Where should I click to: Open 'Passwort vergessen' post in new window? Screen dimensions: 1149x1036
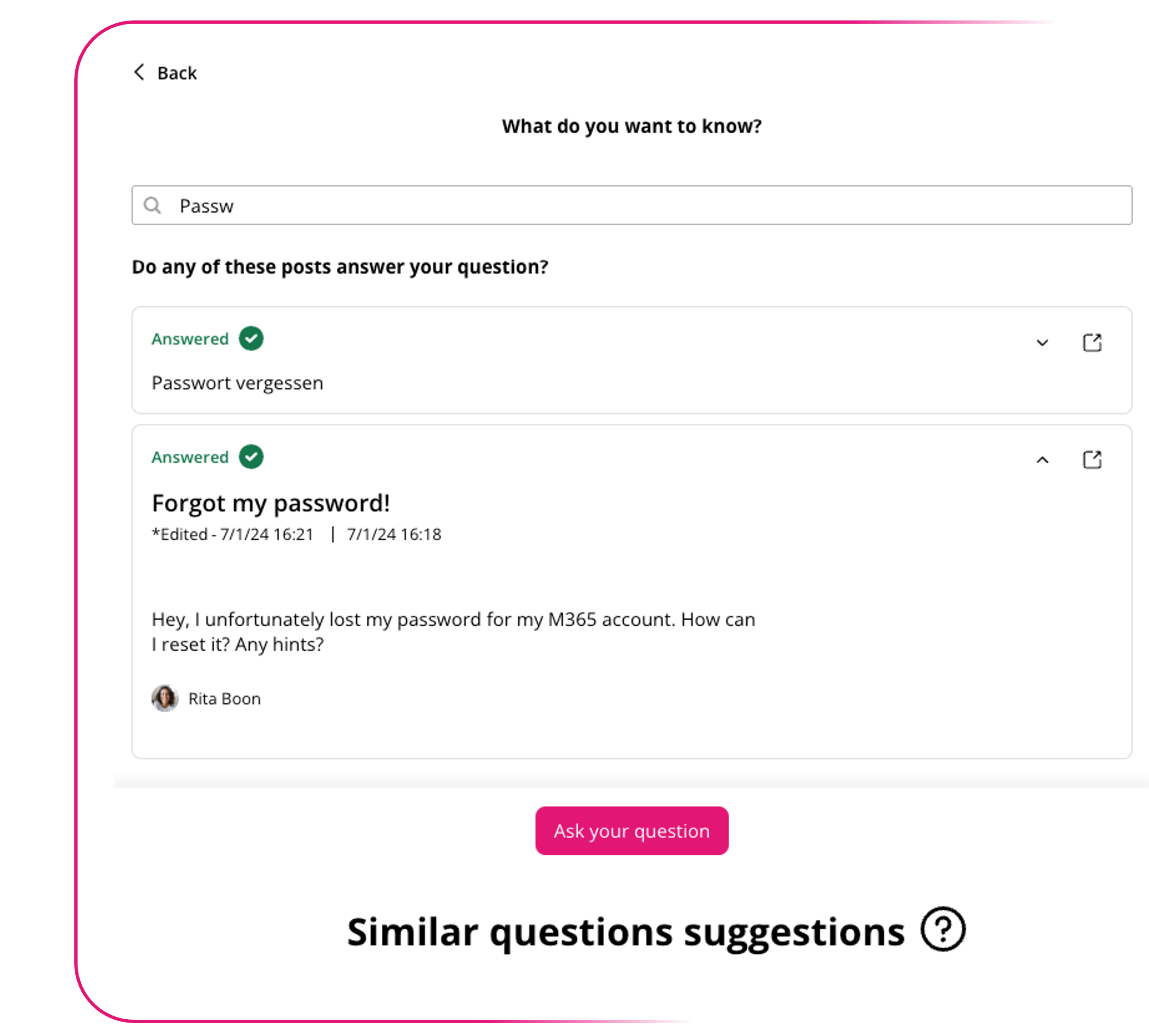(1091, 343)
